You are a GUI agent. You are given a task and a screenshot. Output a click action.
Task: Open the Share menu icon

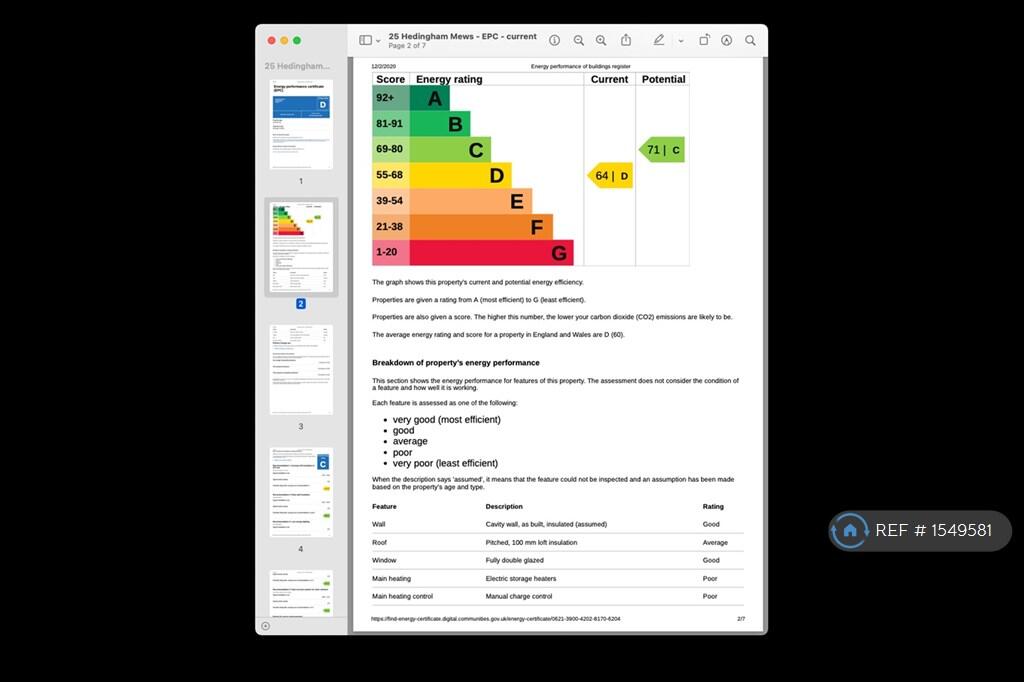[x=626, y=40]
